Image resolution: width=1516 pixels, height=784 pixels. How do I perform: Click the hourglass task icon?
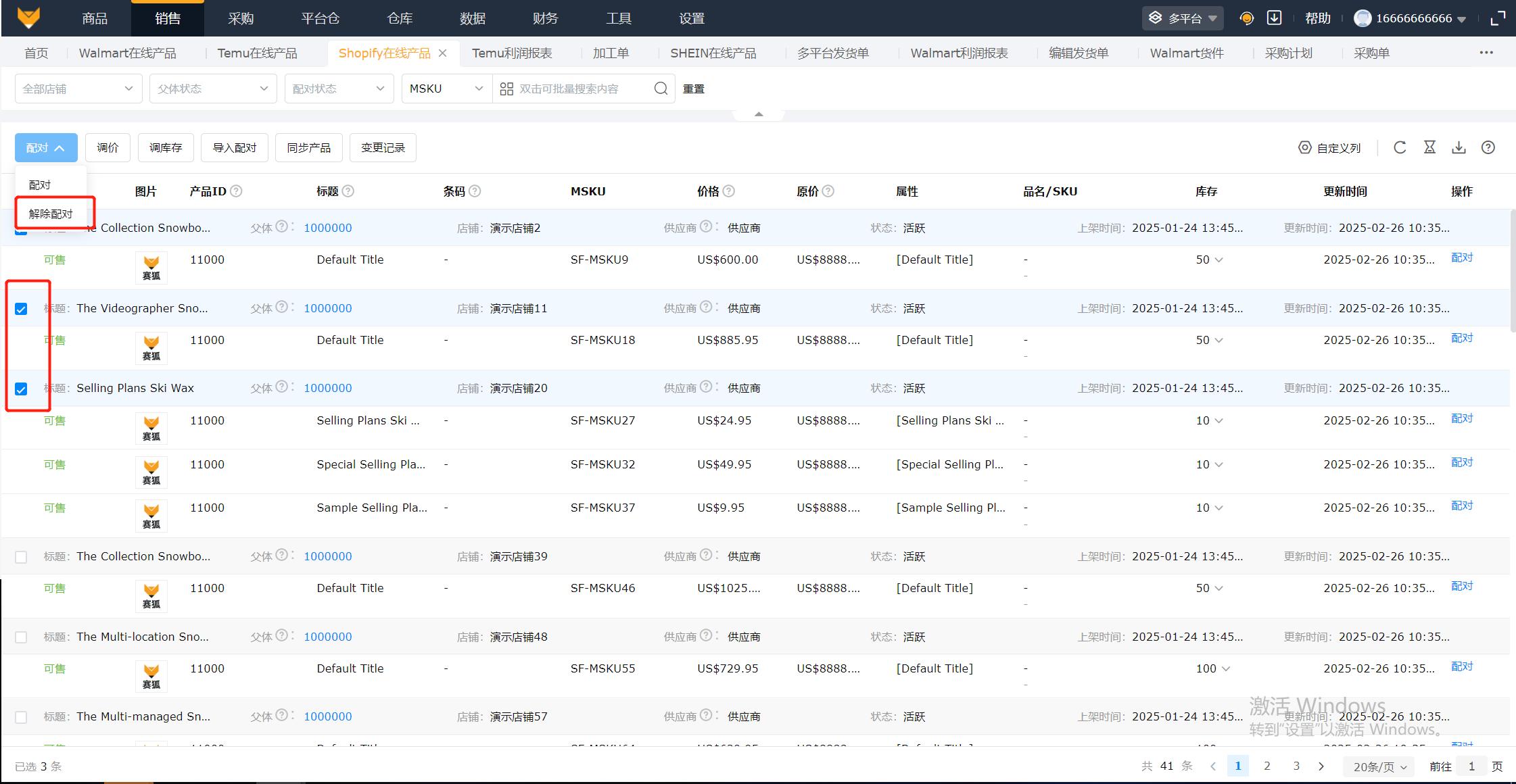pos(1429,147)
